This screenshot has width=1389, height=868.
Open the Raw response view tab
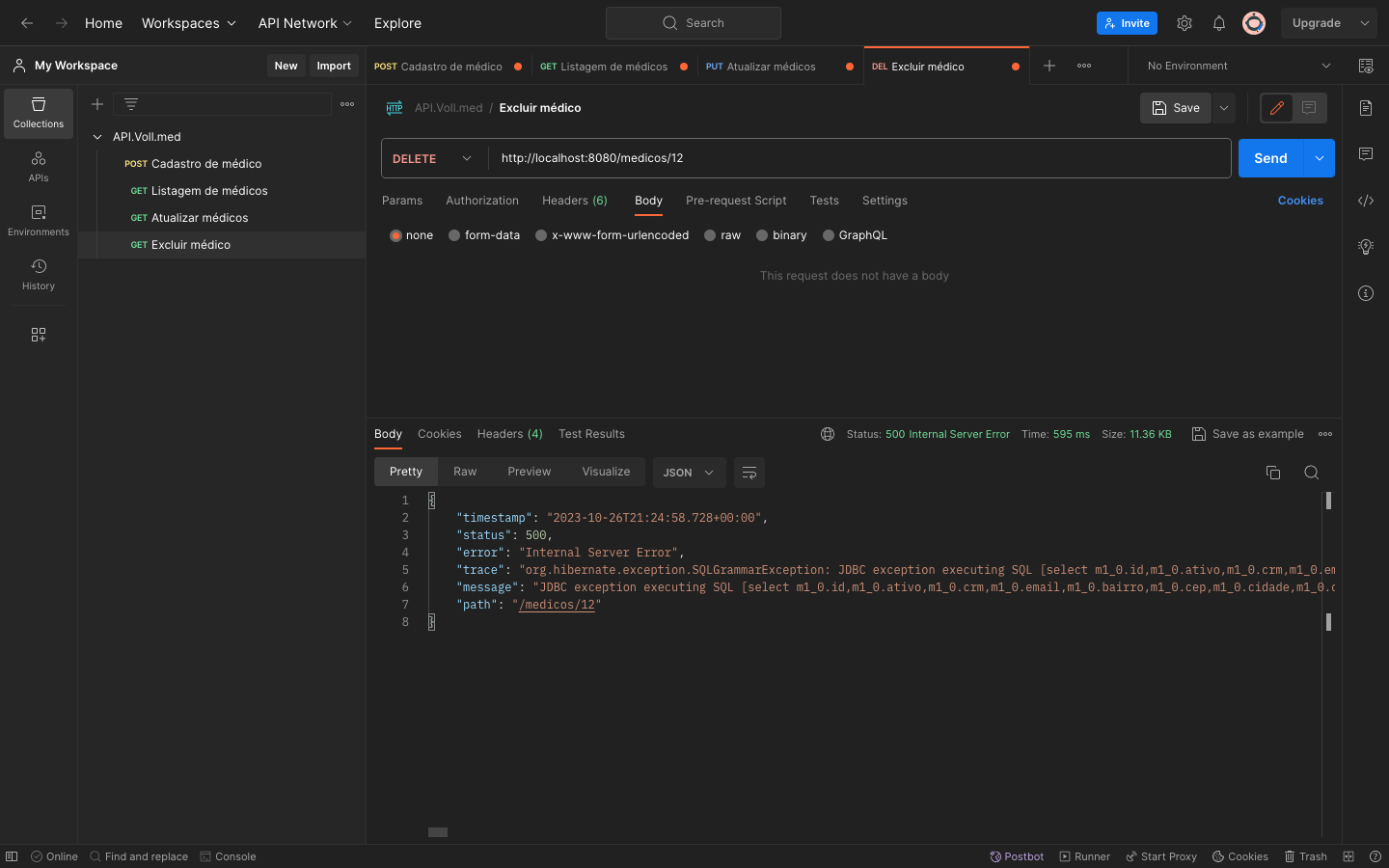(465, 472)
